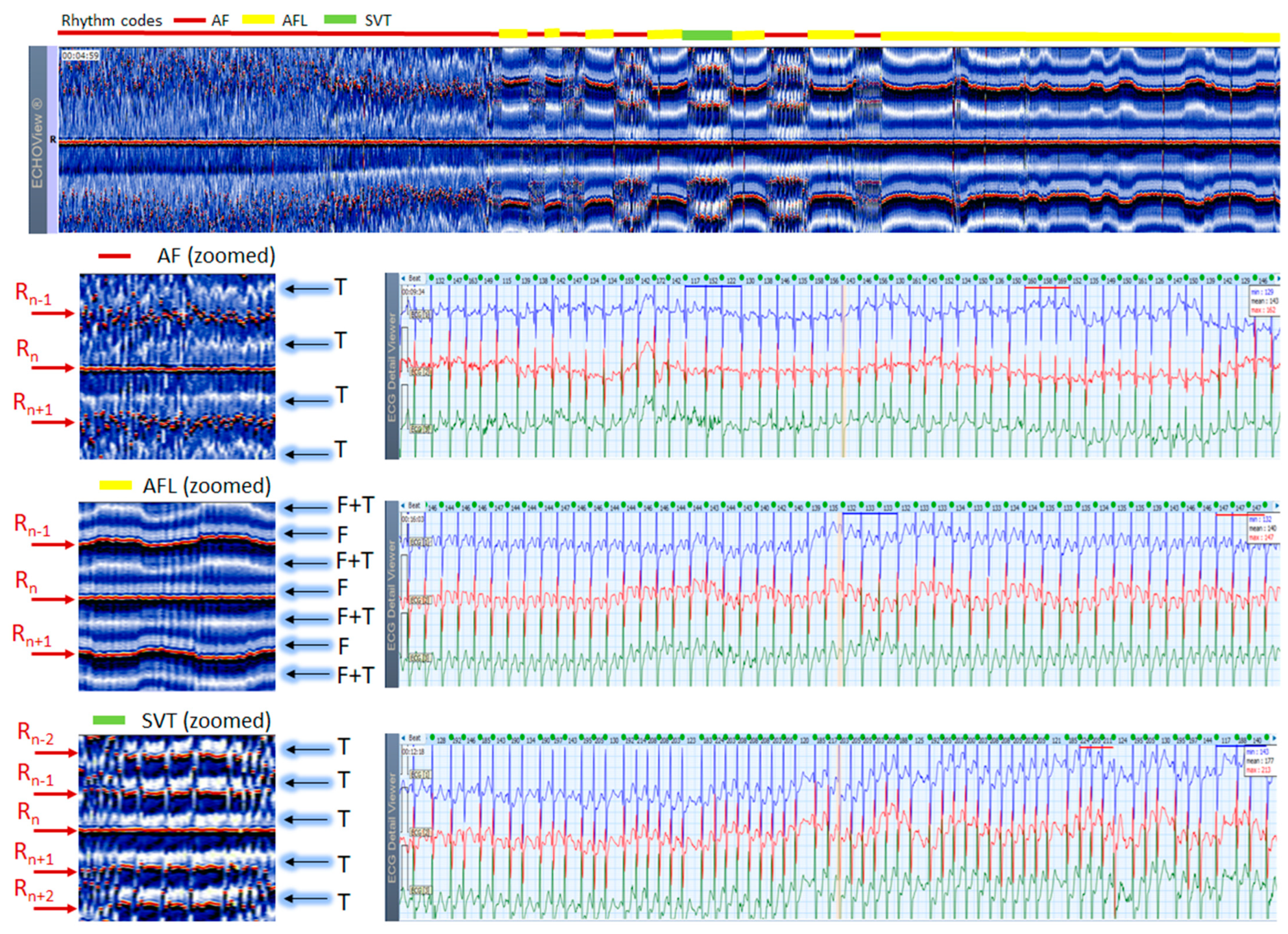Click the green SVT segment on the top rhythm bar

point(707,35)
